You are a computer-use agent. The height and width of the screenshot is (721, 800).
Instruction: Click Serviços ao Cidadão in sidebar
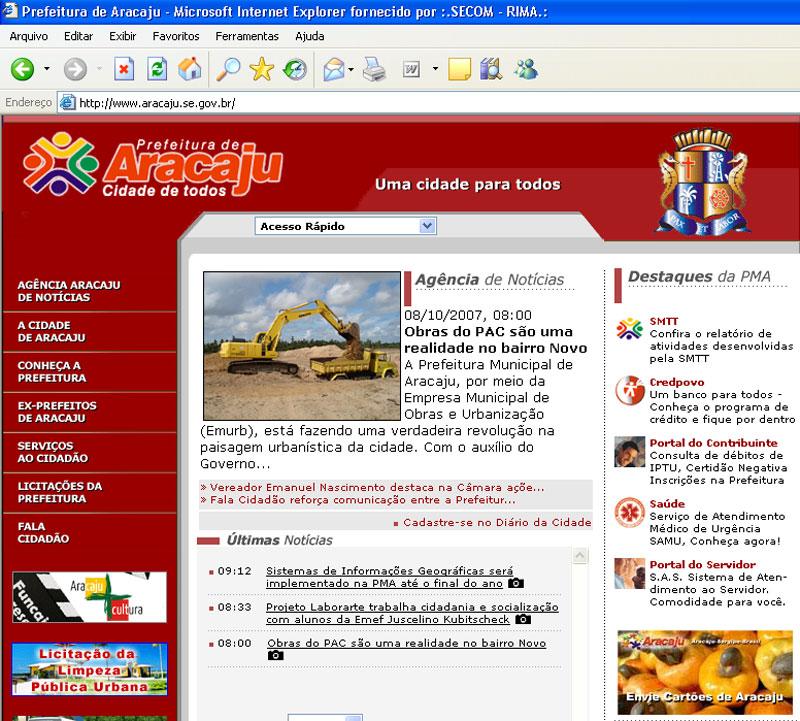pos(52,452)
